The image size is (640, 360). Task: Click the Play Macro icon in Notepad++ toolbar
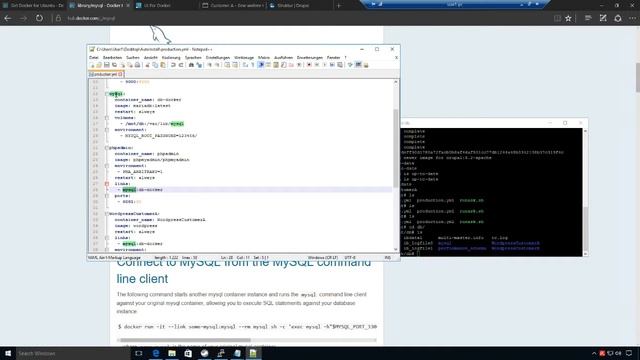tap(324, 65)
